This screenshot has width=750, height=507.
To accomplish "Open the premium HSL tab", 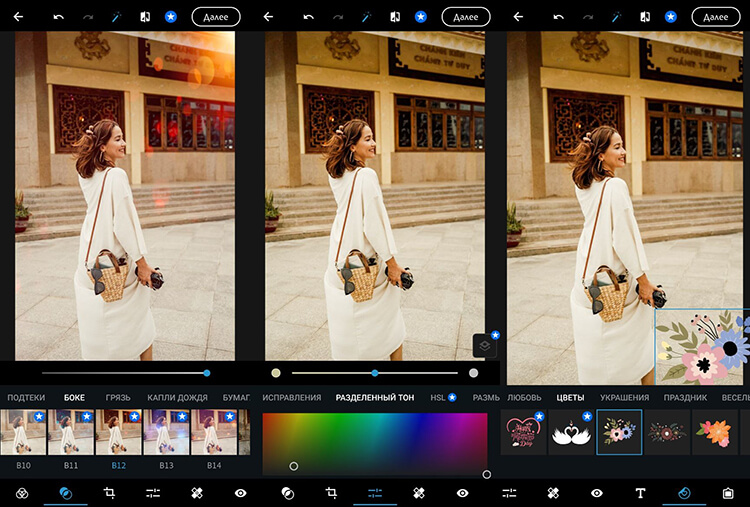I will 443,397.
